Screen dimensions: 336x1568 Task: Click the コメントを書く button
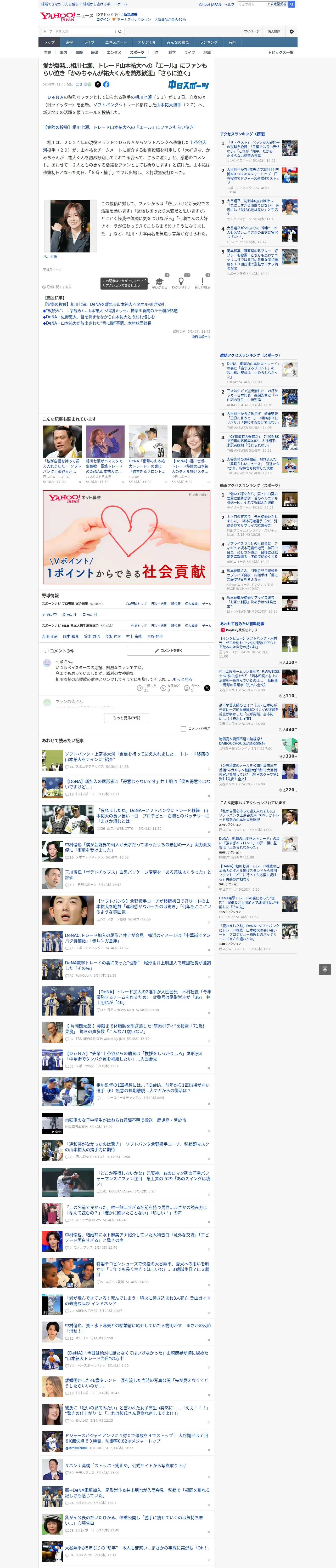tap(168, 651)
